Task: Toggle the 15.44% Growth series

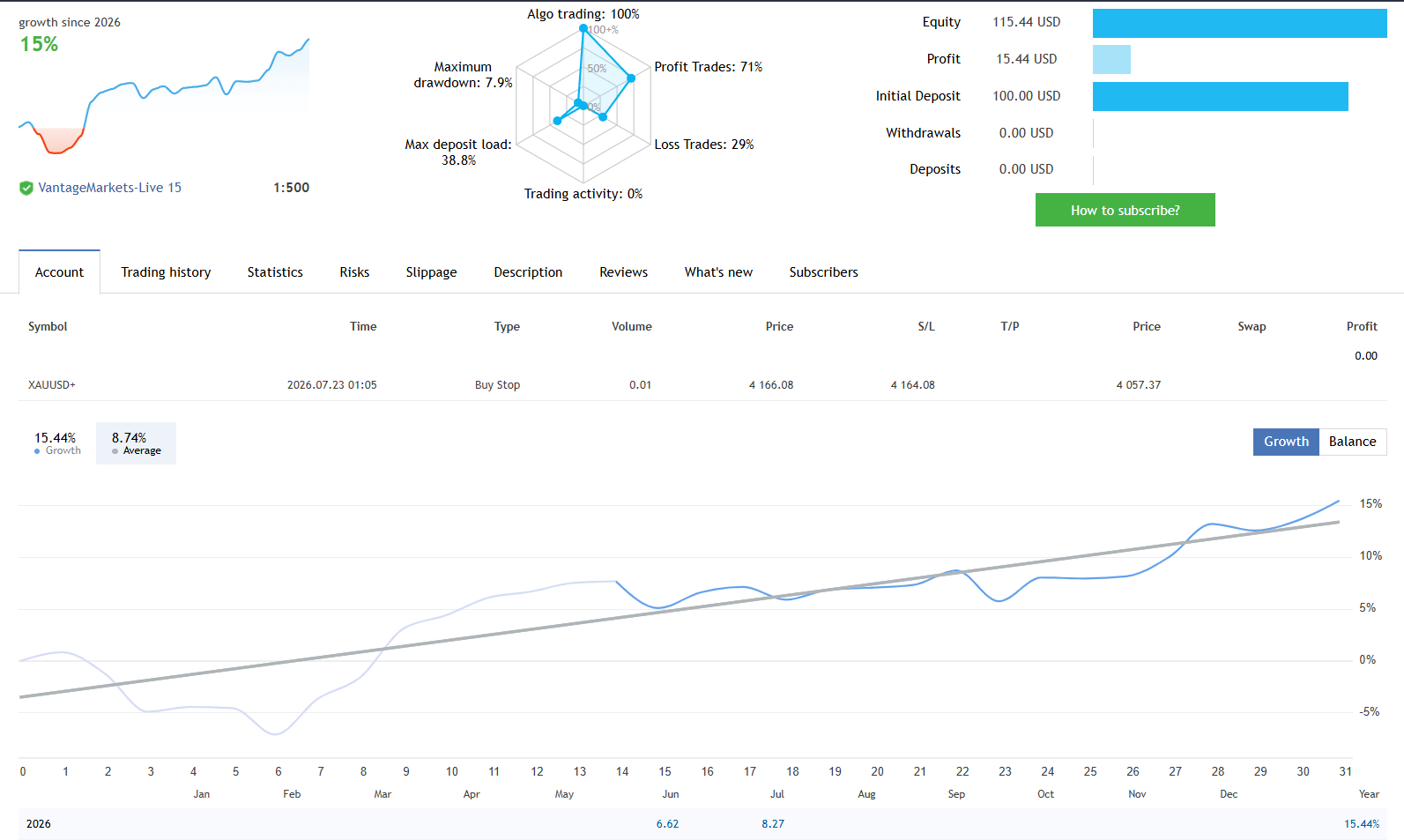Action: (x=57, y=443)
